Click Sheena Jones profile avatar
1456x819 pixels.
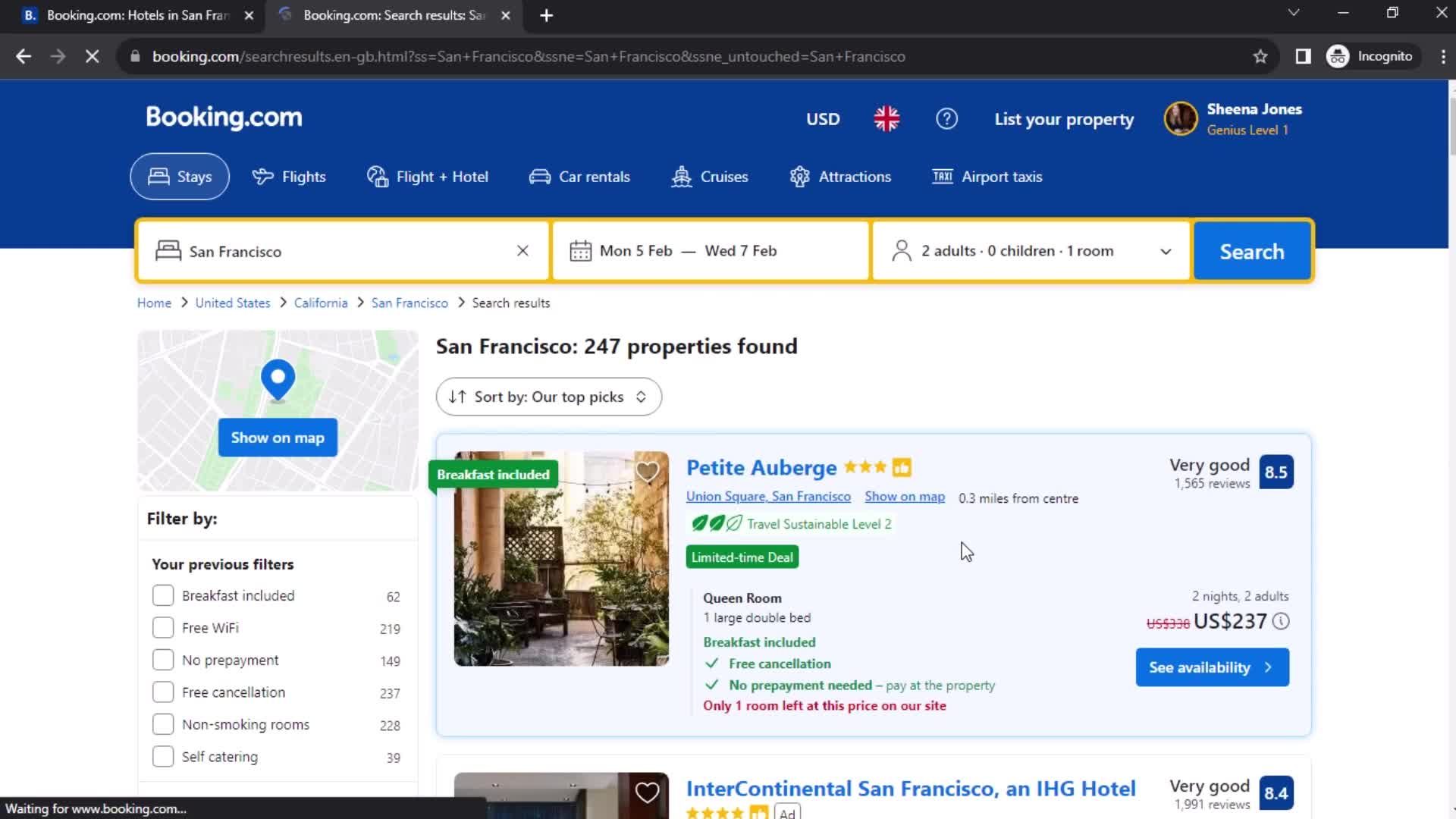(1181, 119)
